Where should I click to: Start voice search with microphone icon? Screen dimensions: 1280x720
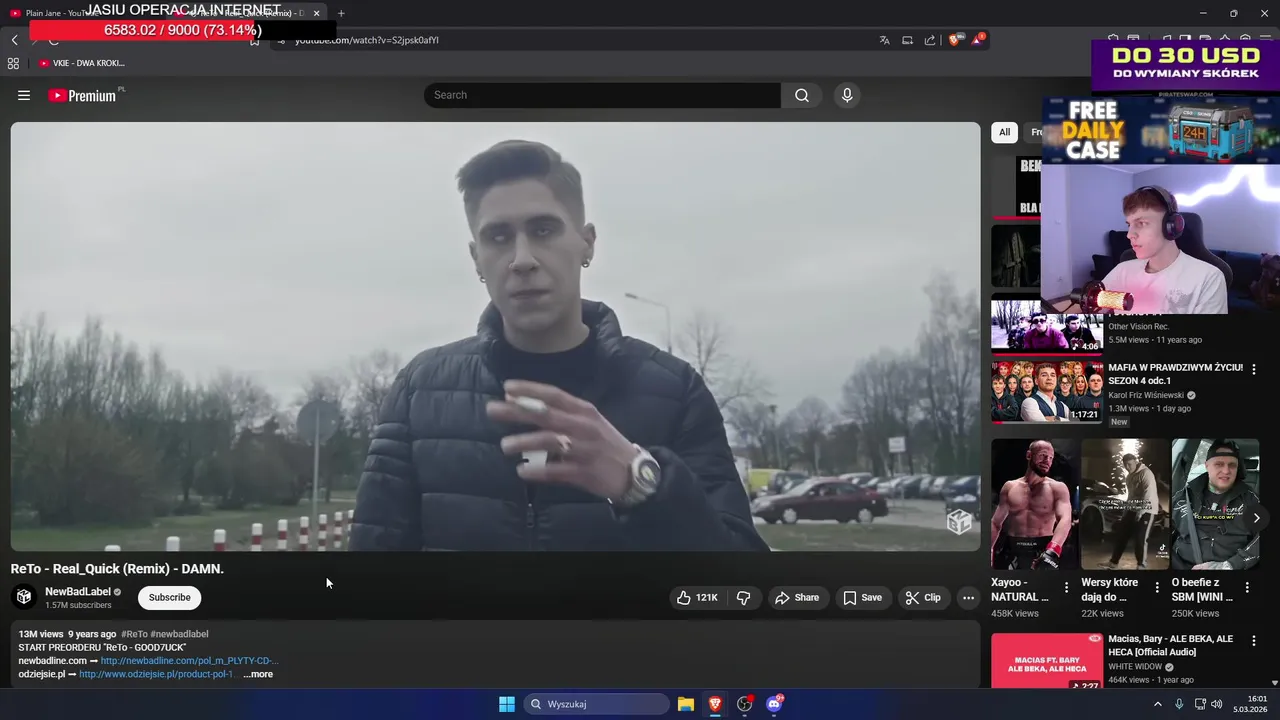coord(847,95)
